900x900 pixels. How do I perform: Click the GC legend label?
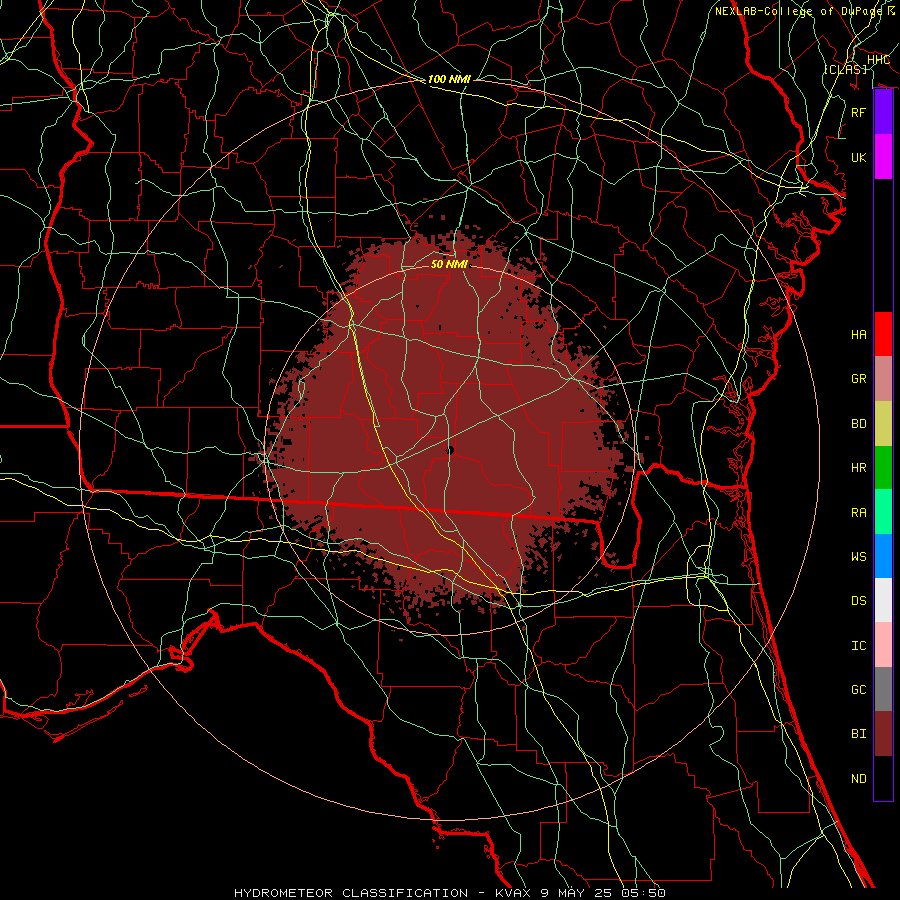click(858, 690)
